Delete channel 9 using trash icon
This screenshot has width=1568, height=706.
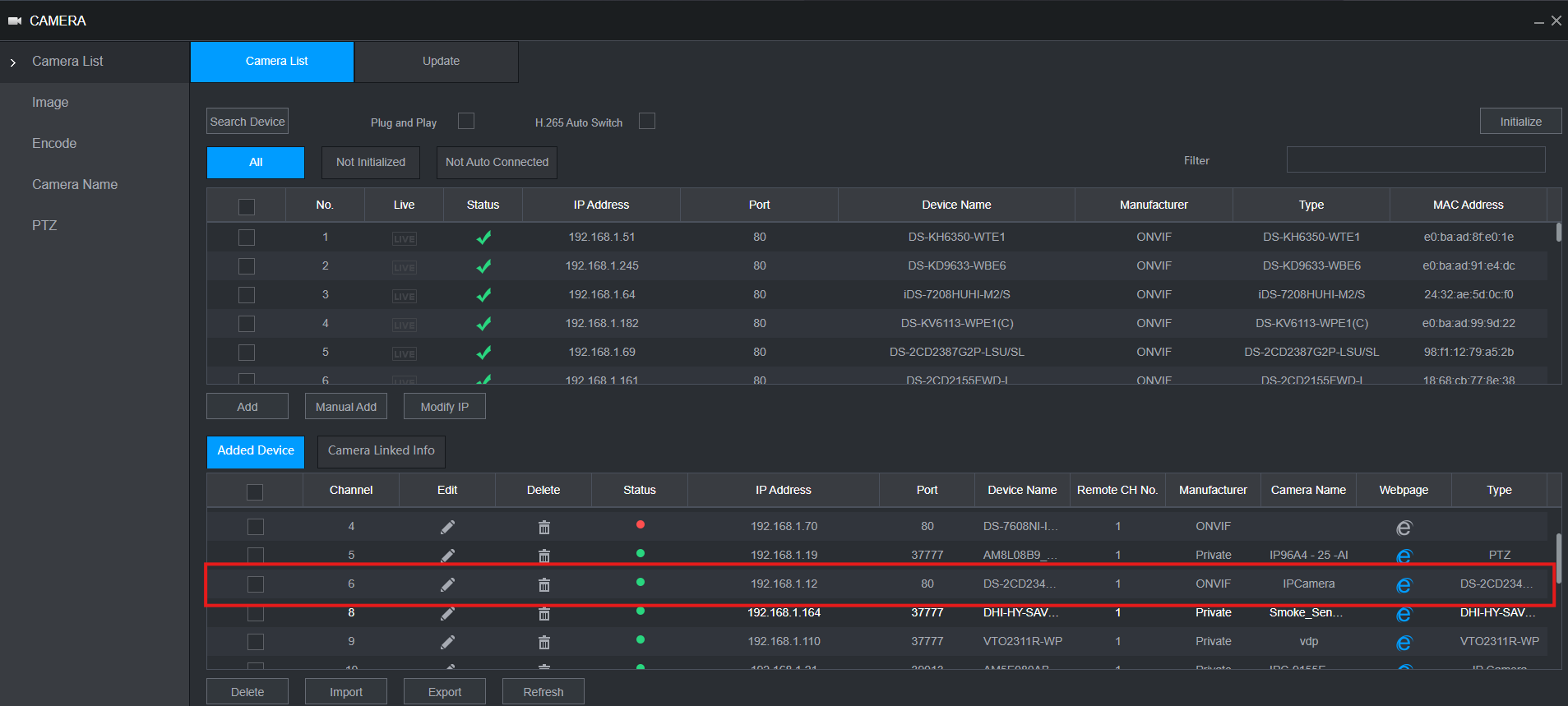(543, 642)
